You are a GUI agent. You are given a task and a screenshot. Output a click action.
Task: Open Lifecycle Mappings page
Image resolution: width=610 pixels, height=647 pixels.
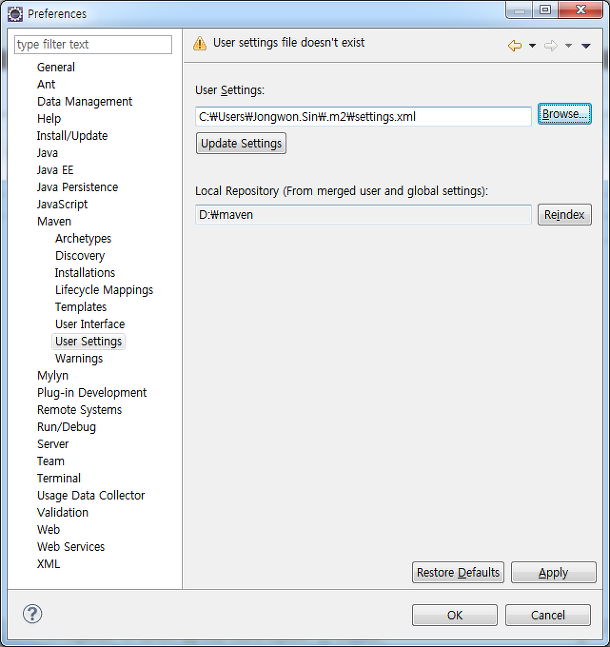pos(104,290)
